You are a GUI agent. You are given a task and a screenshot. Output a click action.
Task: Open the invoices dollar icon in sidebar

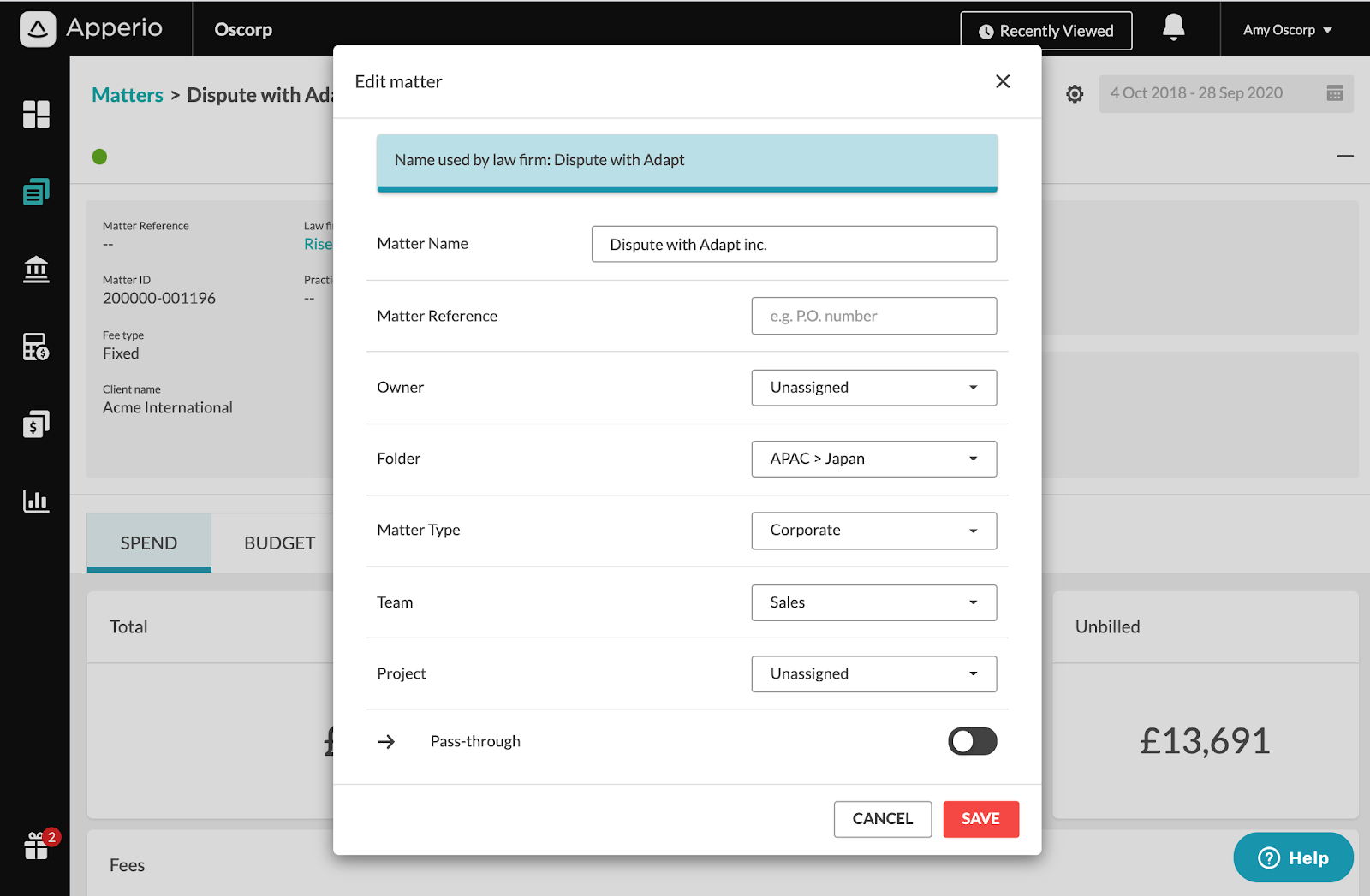click(x=36, y=424)
